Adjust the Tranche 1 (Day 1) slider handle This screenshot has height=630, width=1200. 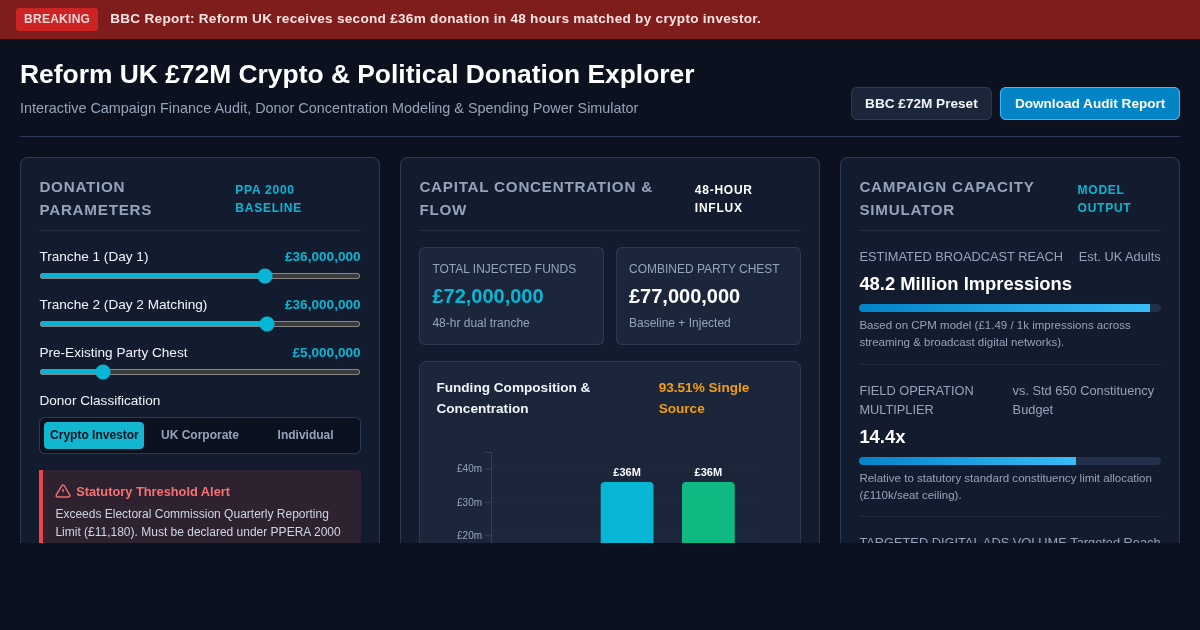tap(265, 276)
